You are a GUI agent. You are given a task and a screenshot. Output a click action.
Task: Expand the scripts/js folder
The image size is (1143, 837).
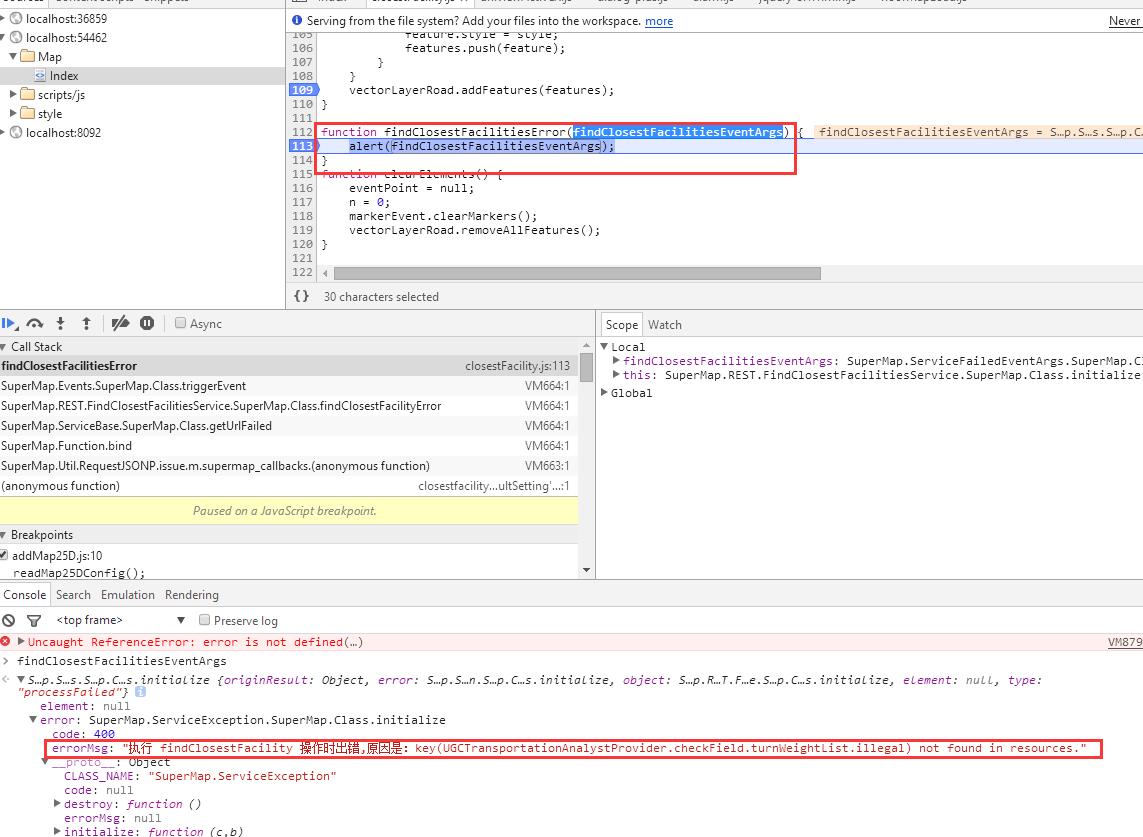tap(13, 94)
